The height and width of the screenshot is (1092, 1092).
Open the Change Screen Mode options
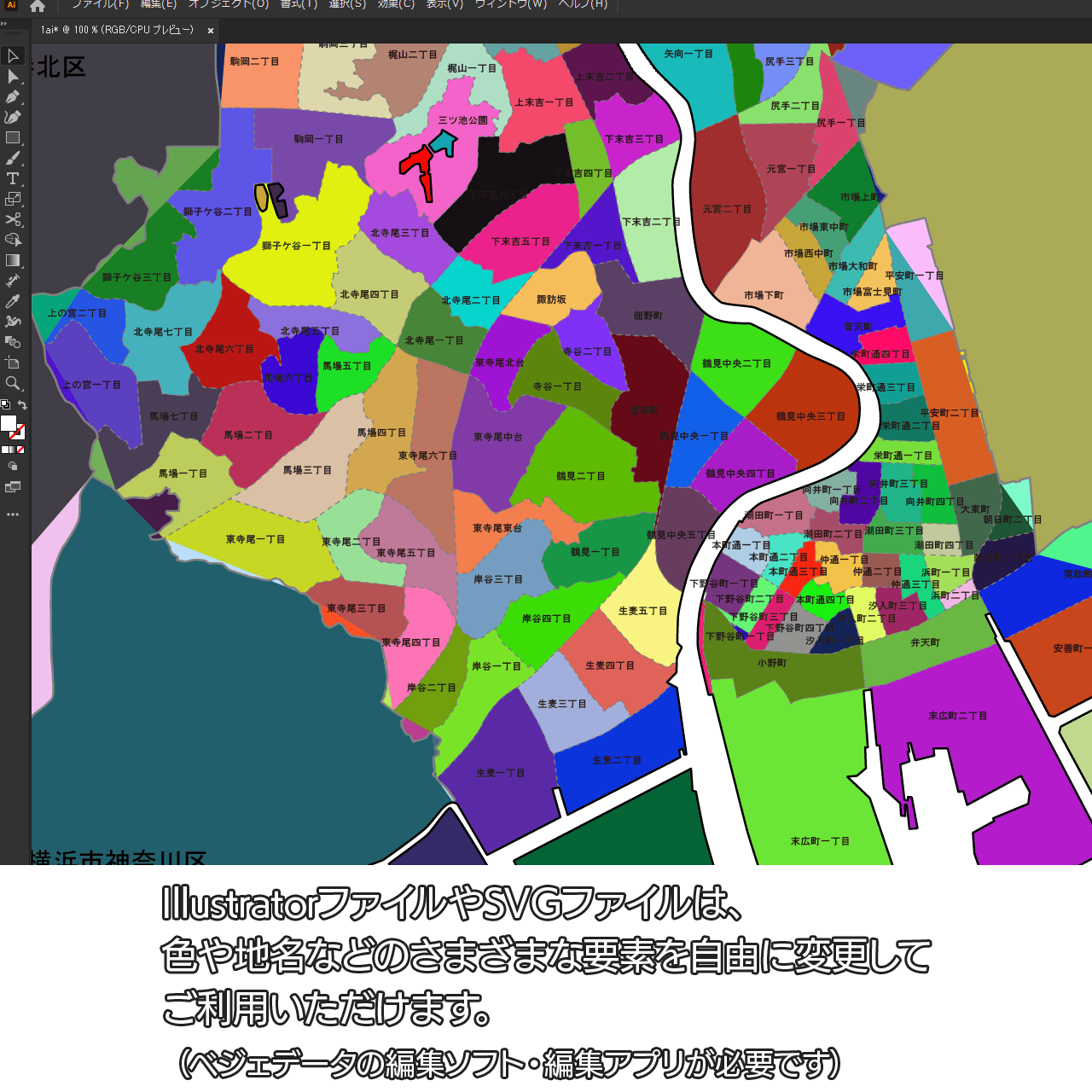[x=13, y=488]
